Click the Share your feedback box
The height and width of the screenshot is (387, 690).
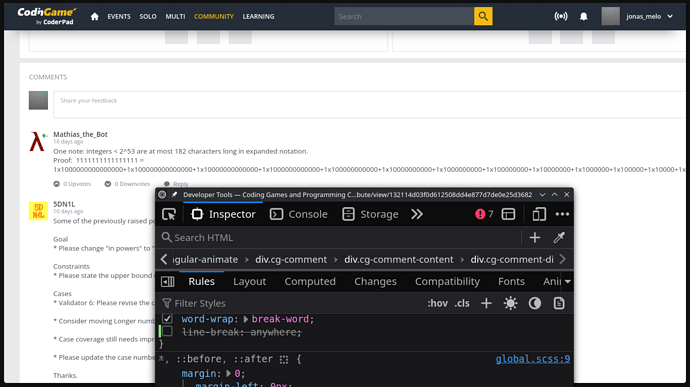click(370, 105)
